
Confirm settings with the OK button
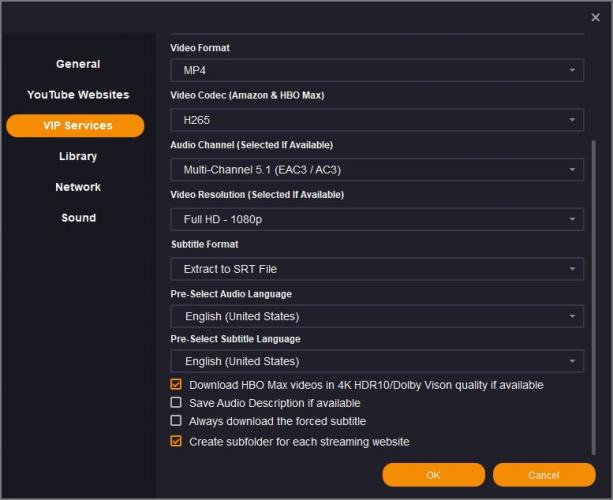pos(433,475)
